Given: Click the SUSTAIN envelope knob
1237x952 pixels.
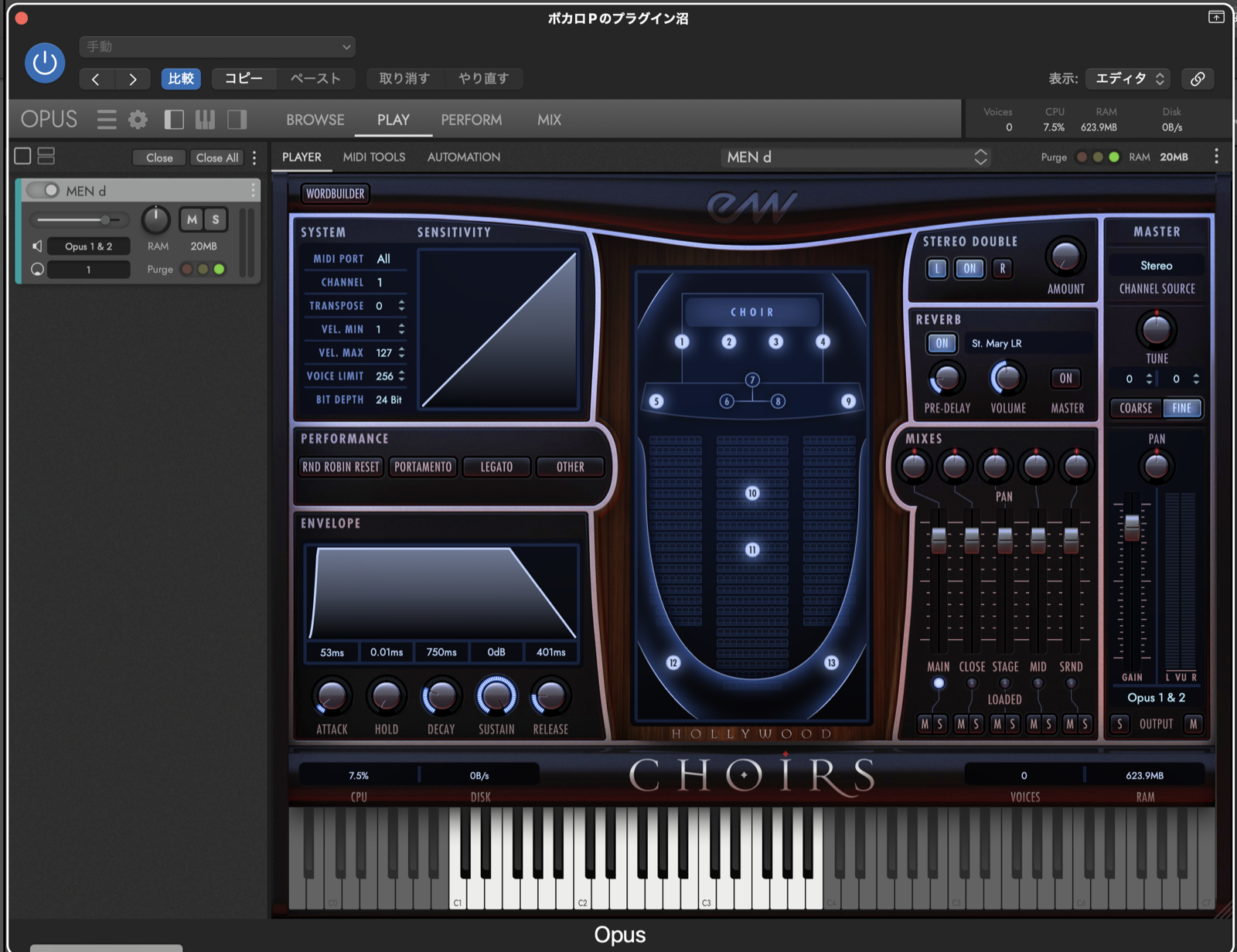Looking at the screenshot, I should (x=496, y=695).
